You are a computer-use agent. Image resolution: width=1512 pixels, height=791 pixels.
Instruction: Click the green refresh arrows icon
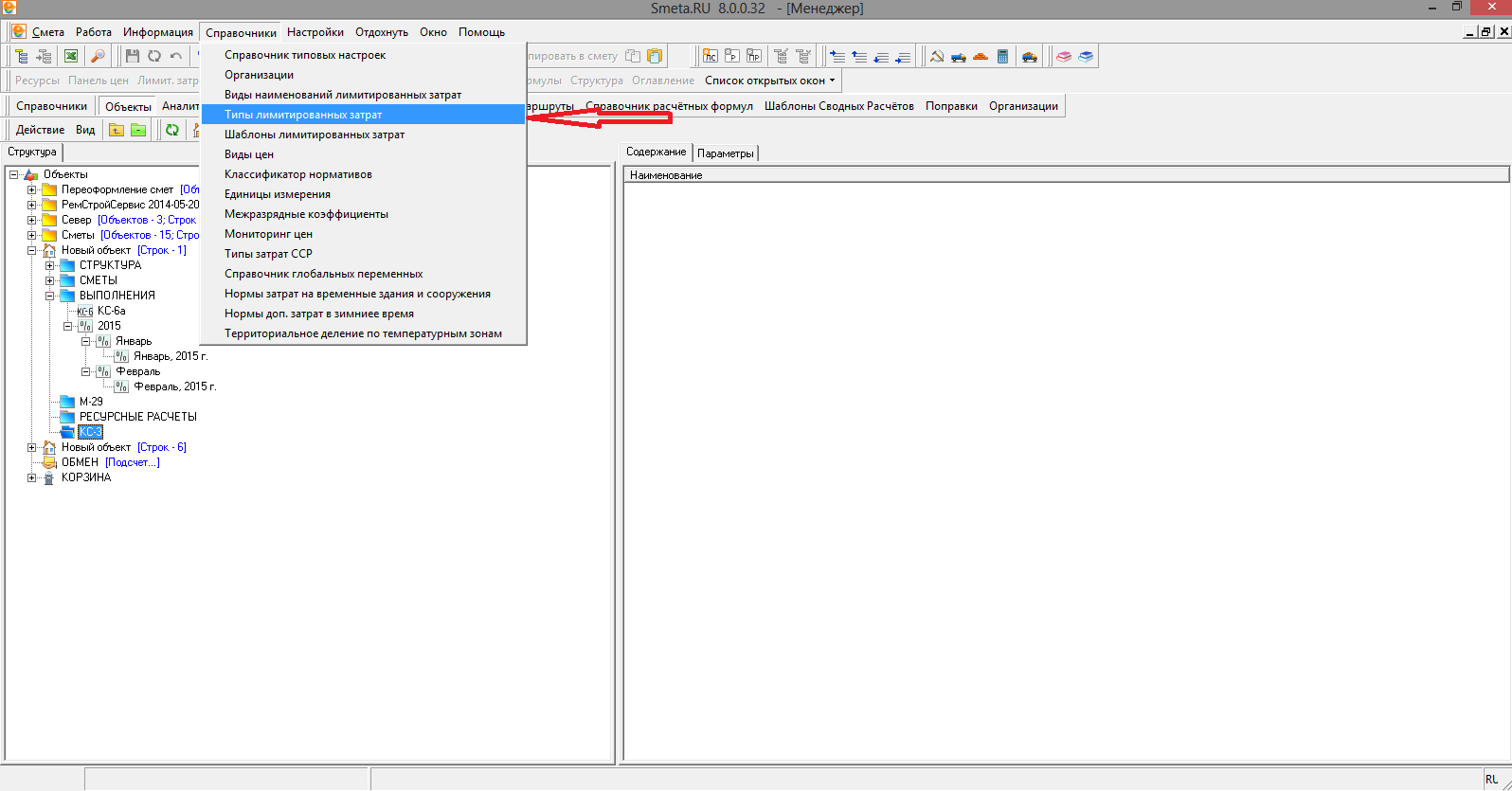[172, 130]
